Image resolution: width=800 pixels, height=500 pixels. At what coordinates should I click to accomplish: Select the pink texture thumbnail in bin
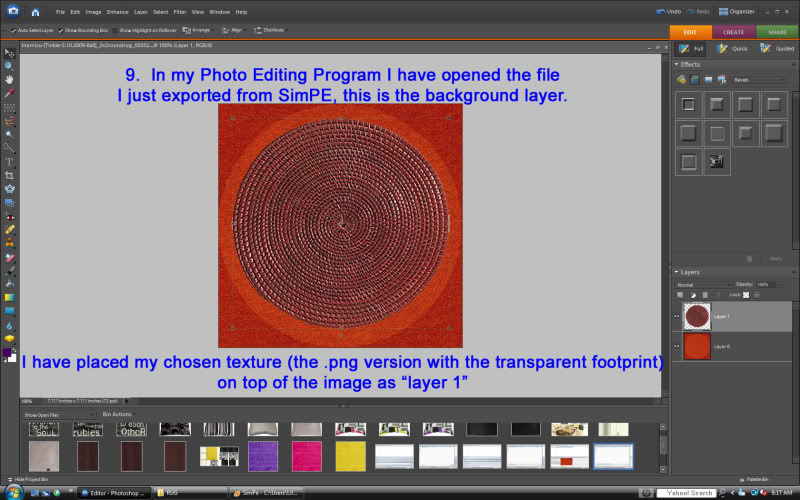click(307, 456)
